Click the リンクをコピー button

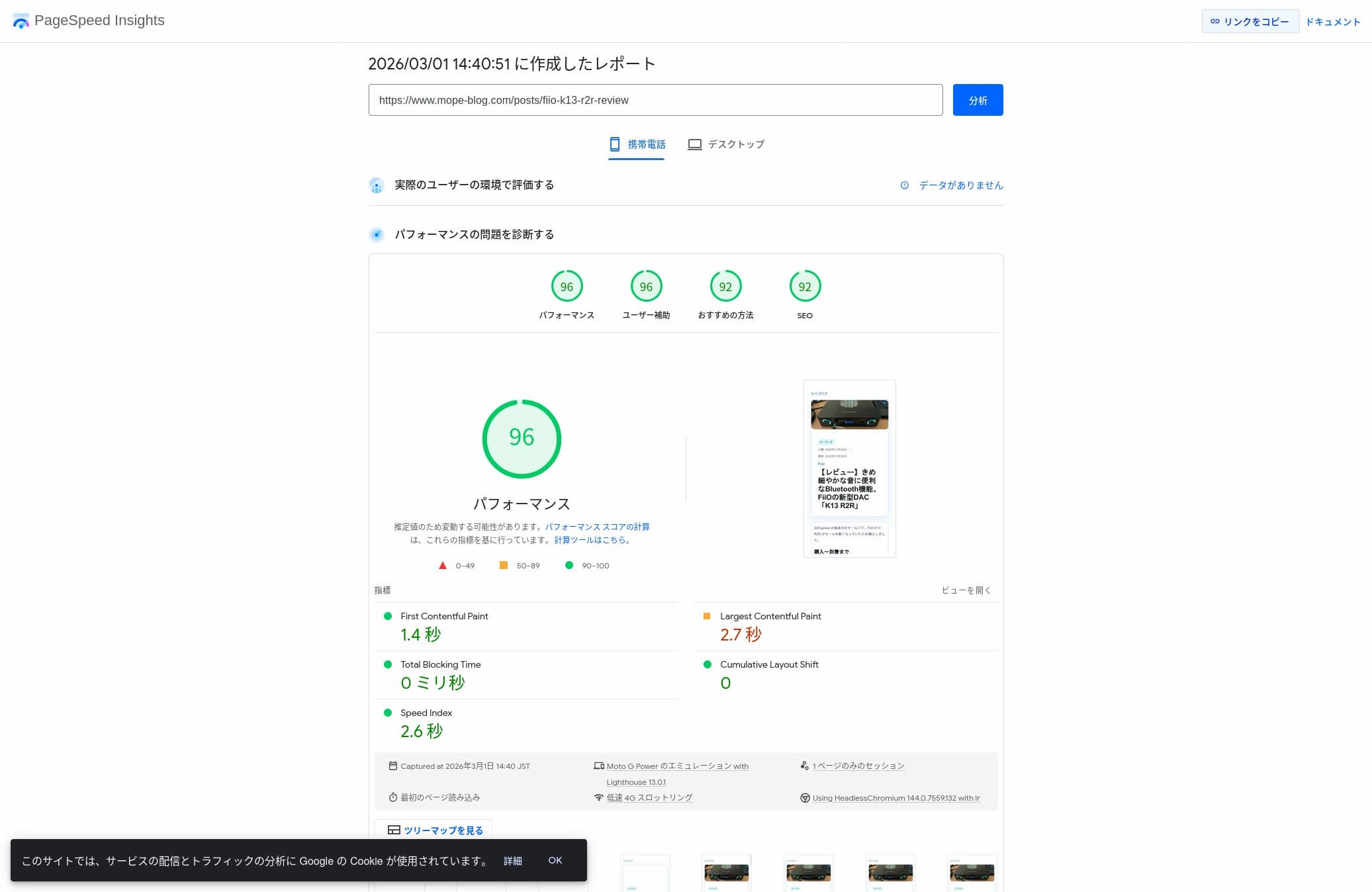(x=1250, y=21)
